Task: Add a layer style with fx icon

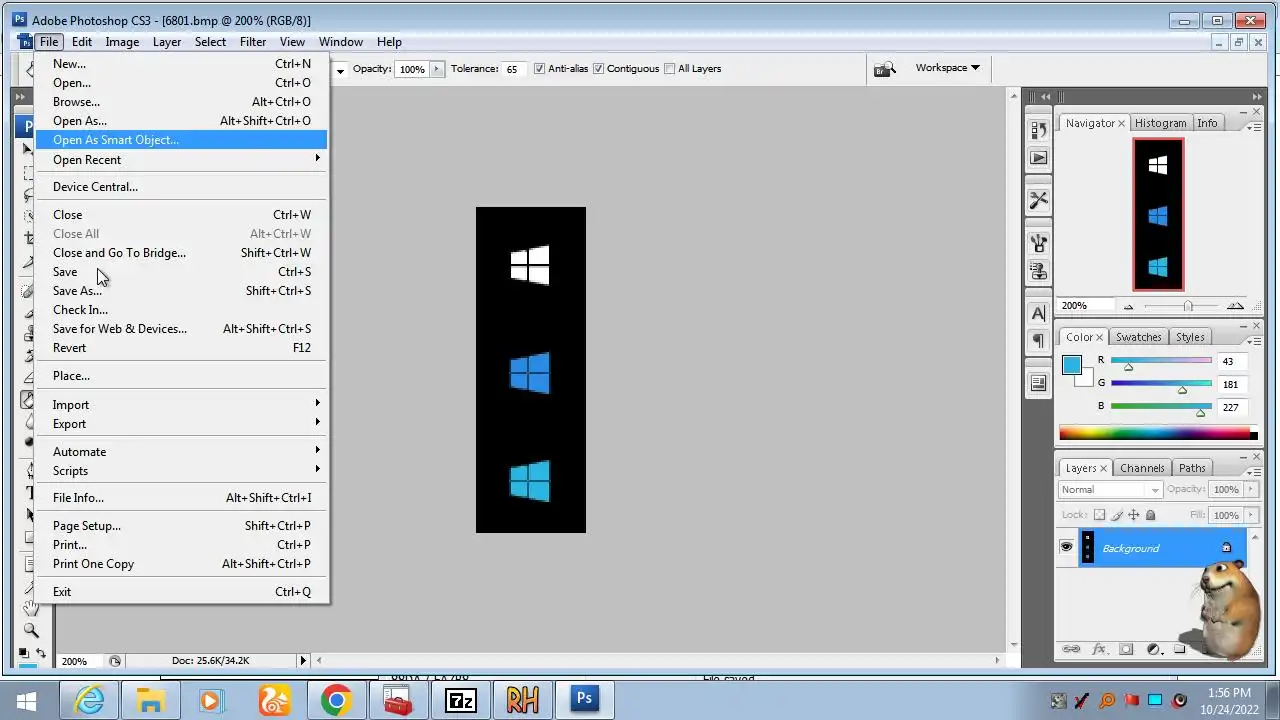Action: 1099,649
